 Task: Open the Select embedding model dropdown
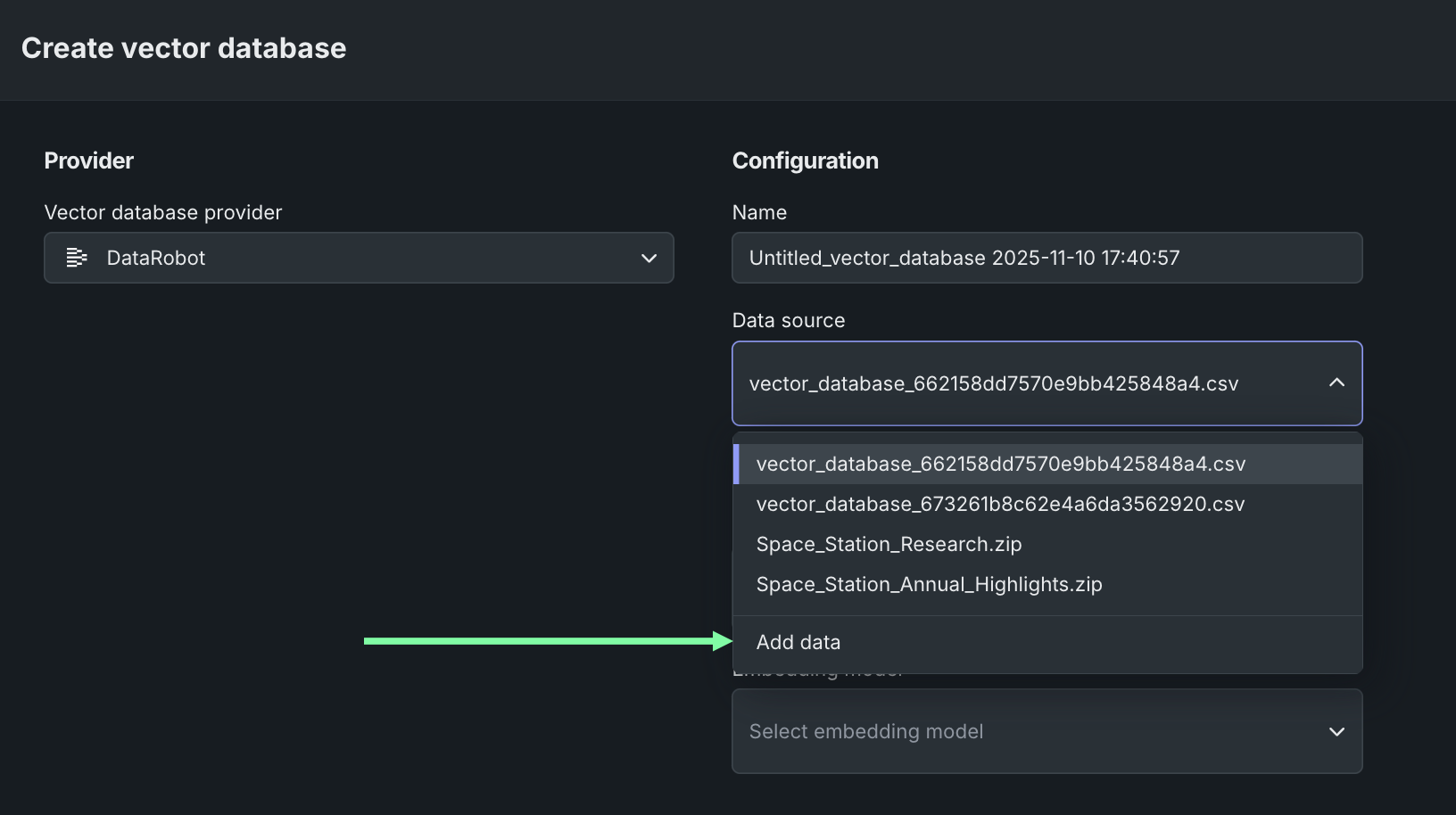(x=1026, y=731)
